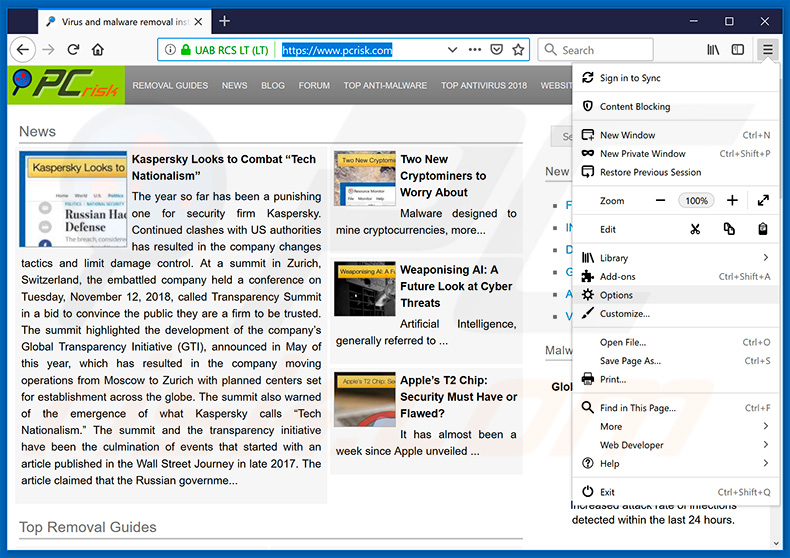Click the UAB RCS LT (LT) certificate label
This screenshot has height=558, width=790.
click(231, 50)
